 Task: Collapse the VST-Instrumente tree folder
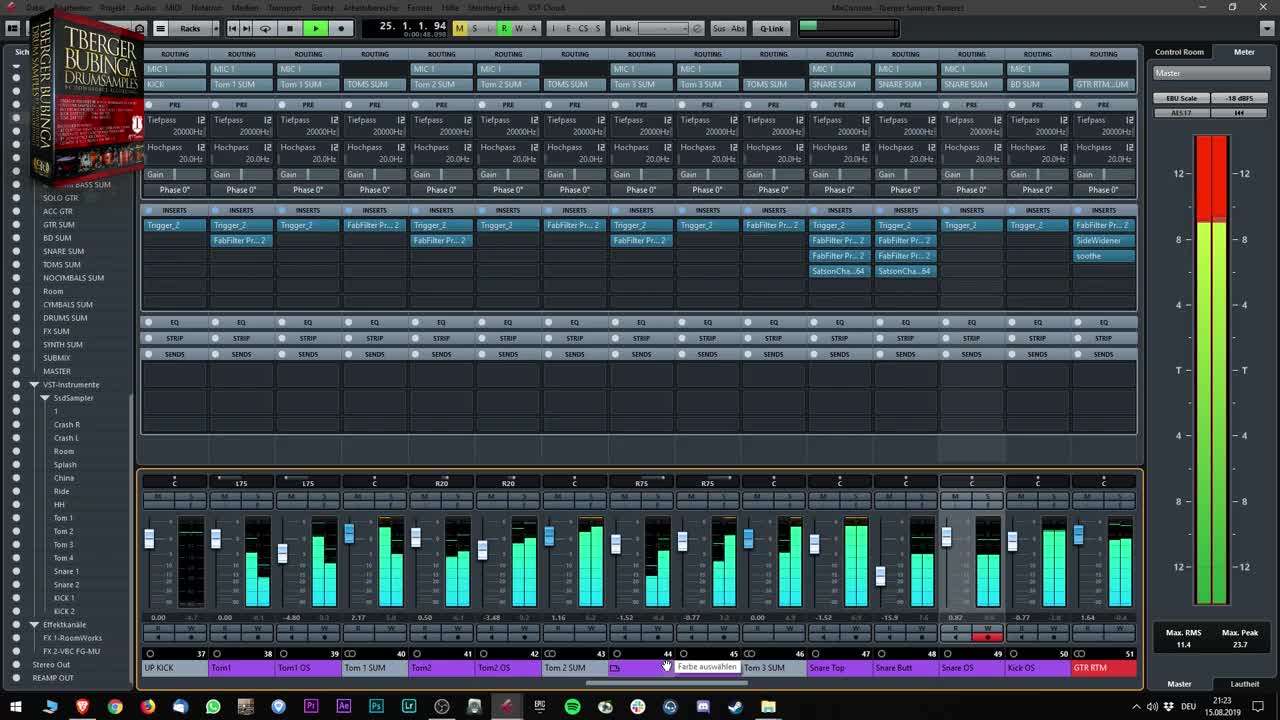(34, 384)
